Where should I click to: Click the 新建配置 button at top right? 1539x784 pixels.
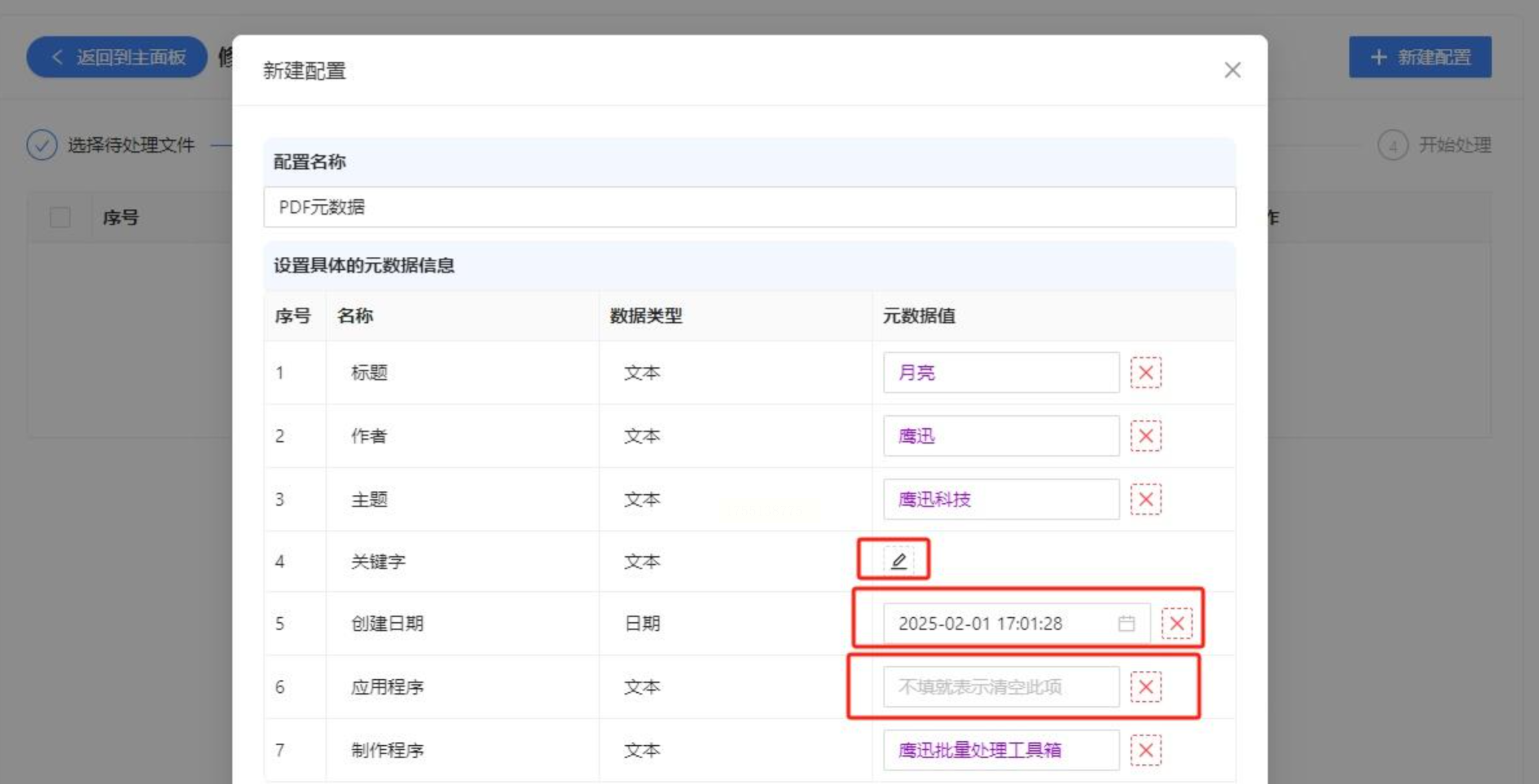tap(1420, 57)
